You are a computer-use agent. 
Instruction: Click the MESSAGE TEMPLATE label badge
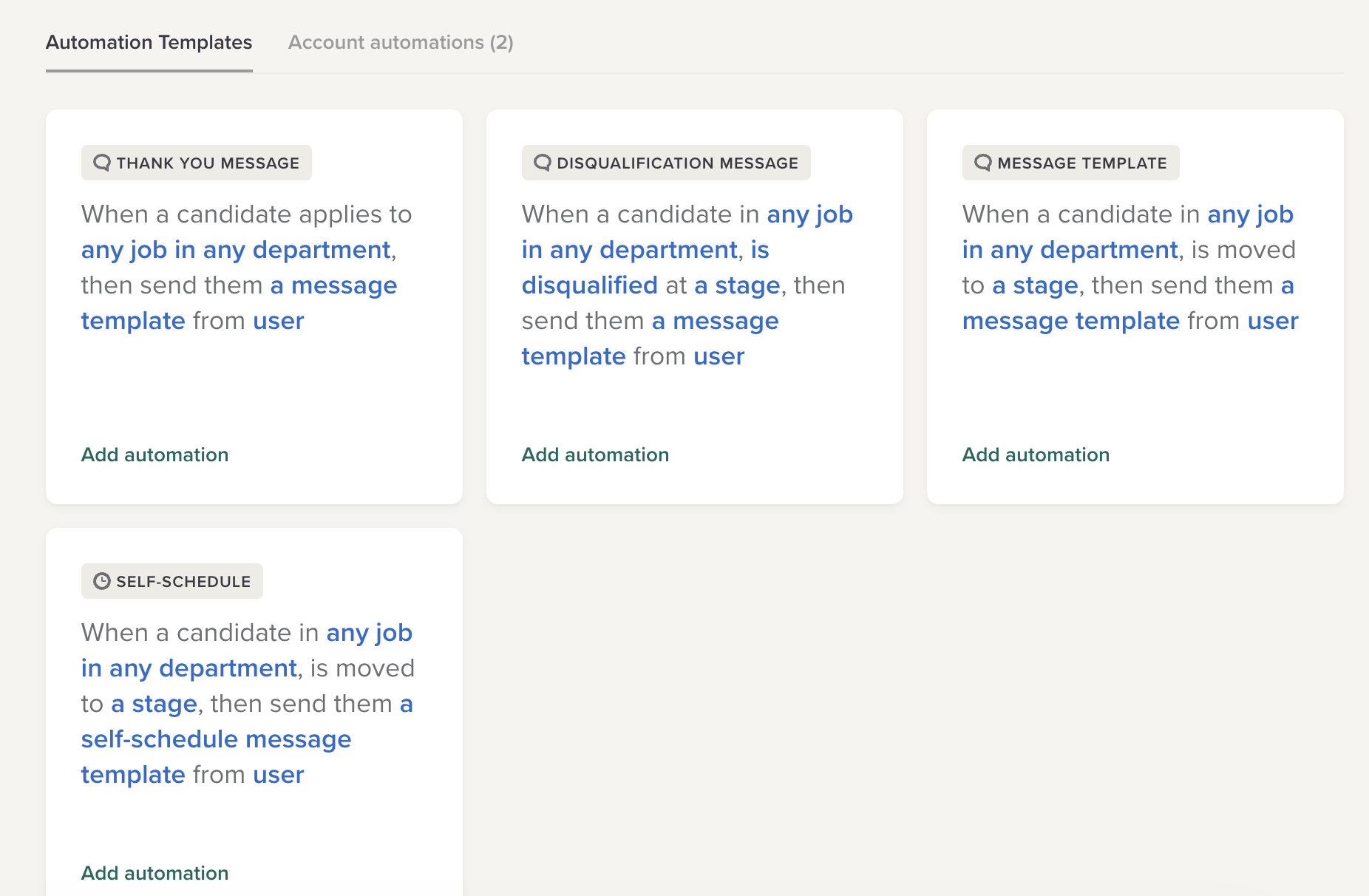[1071, 163]
